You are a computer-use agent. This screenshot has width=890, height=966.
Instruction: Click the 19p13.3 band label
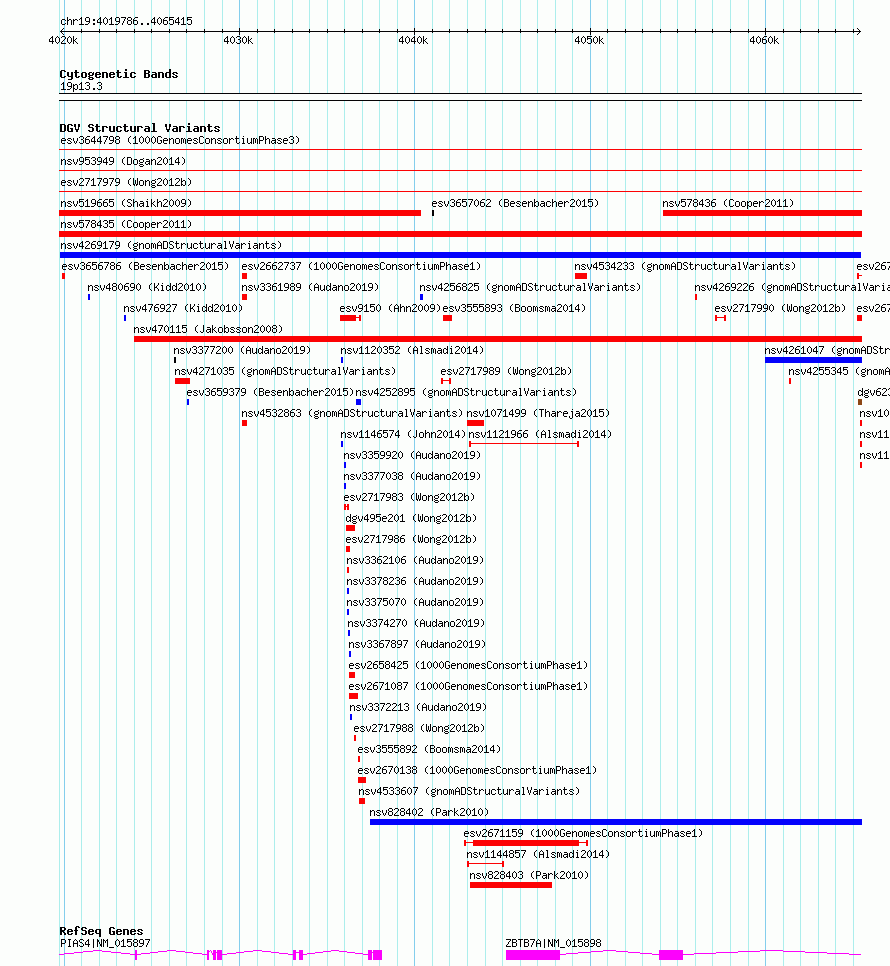tap(81, 86)
